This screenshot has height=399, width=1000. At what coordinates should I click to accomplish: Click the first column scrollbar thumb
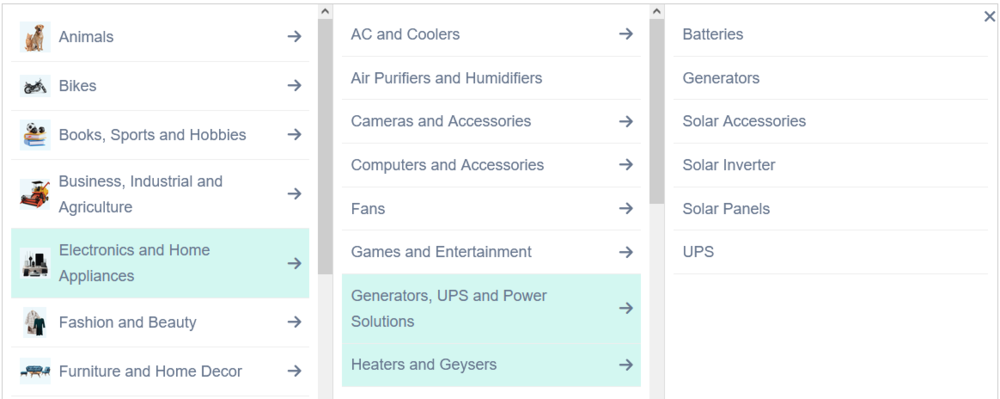coord(325,147)
